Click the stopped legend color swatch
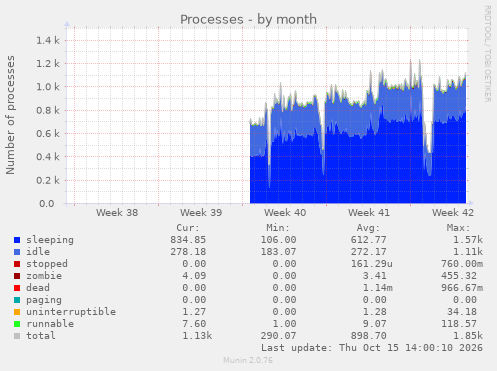Viewport: 497px width, 371px height. click(x=17, y=264)
